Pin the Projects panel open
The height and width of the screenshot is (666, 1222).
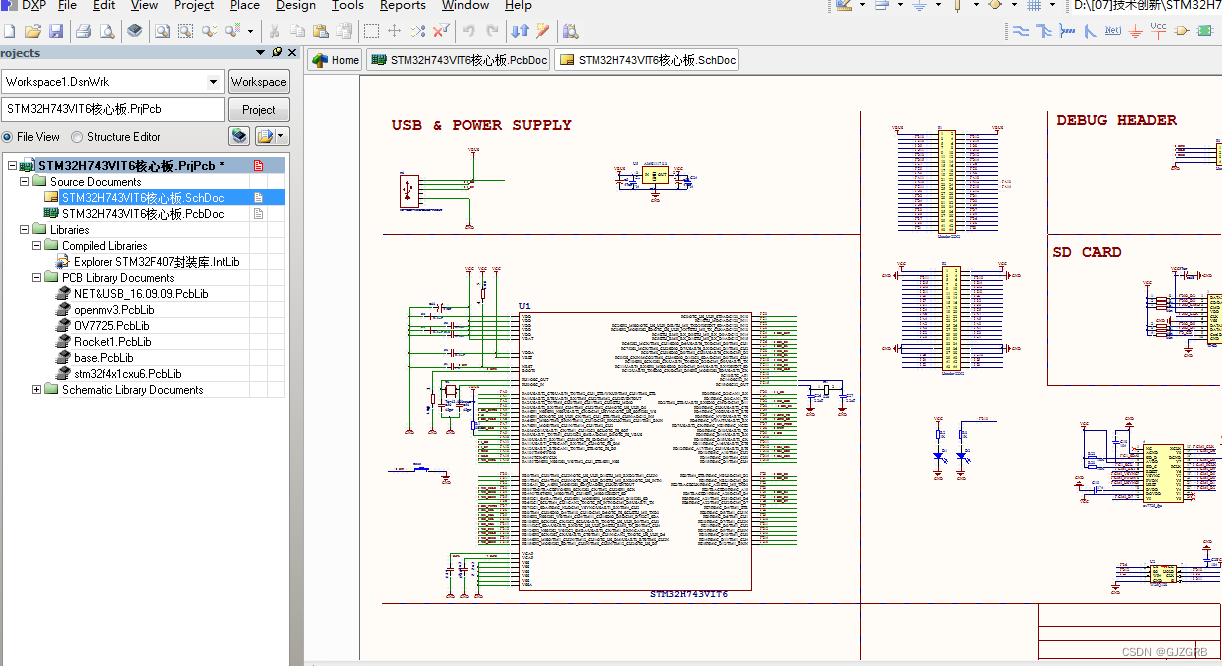coord(277,52)
